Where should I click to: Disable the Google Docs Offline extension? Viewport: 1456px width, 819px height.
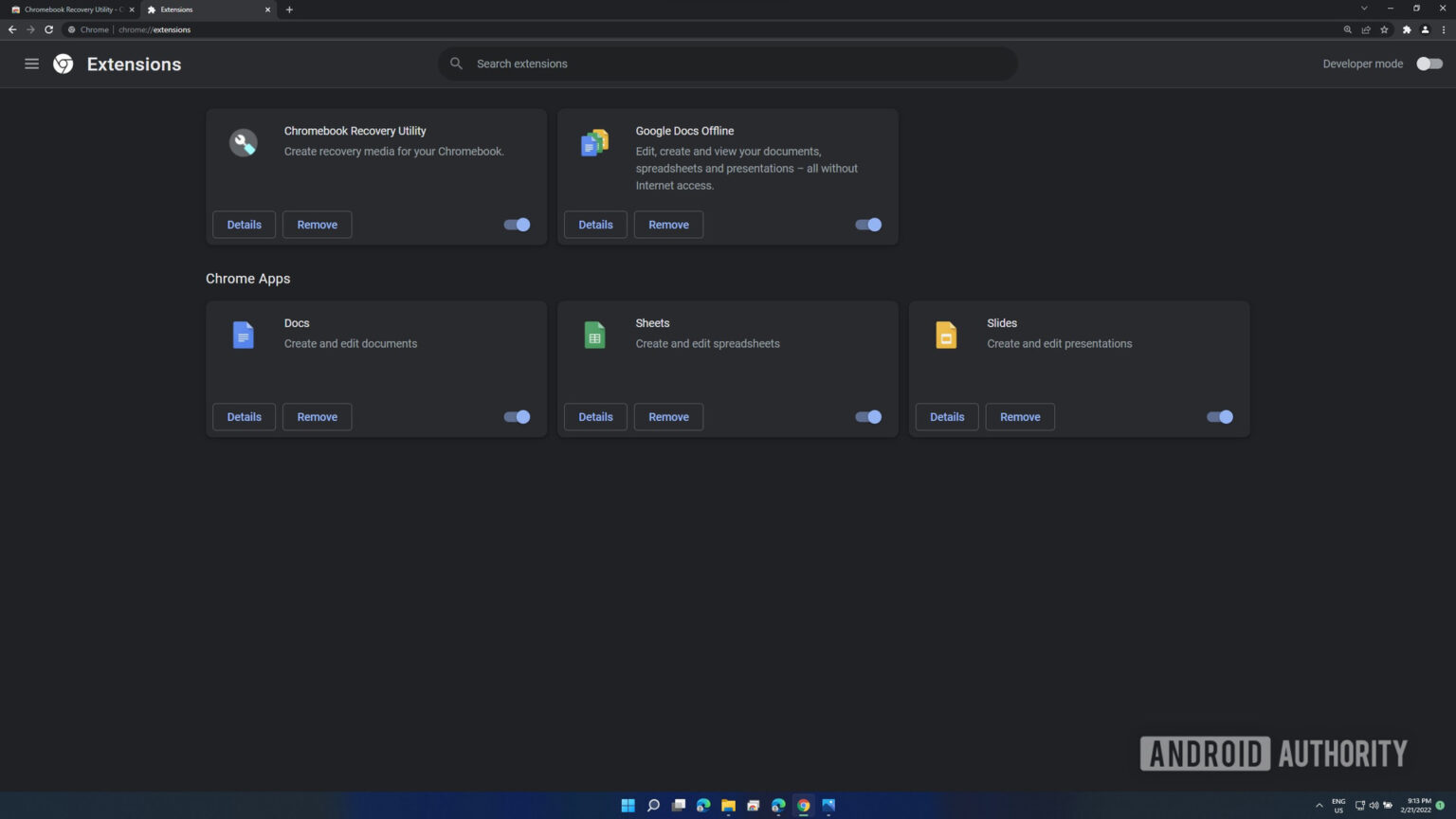click(867, 225)
